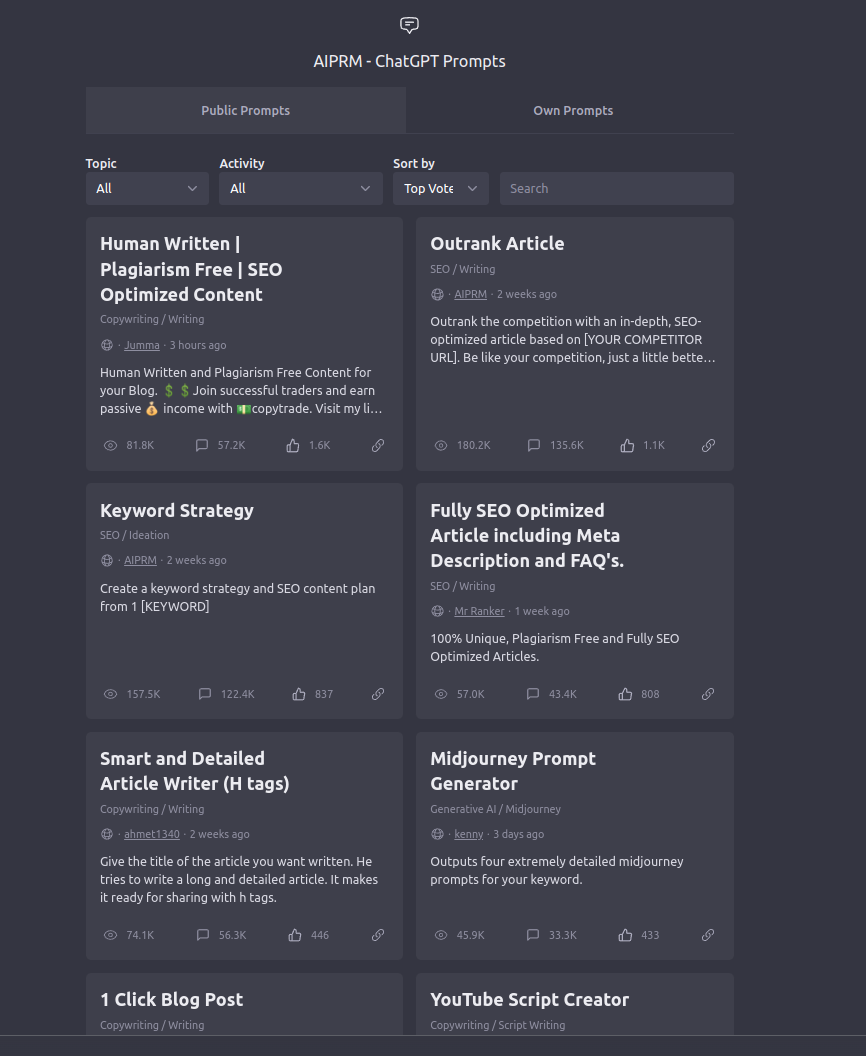Click the comments icon on Midjourney Prompt Generator
This screenshot has height=1056, width=866.
pos(533,935)
